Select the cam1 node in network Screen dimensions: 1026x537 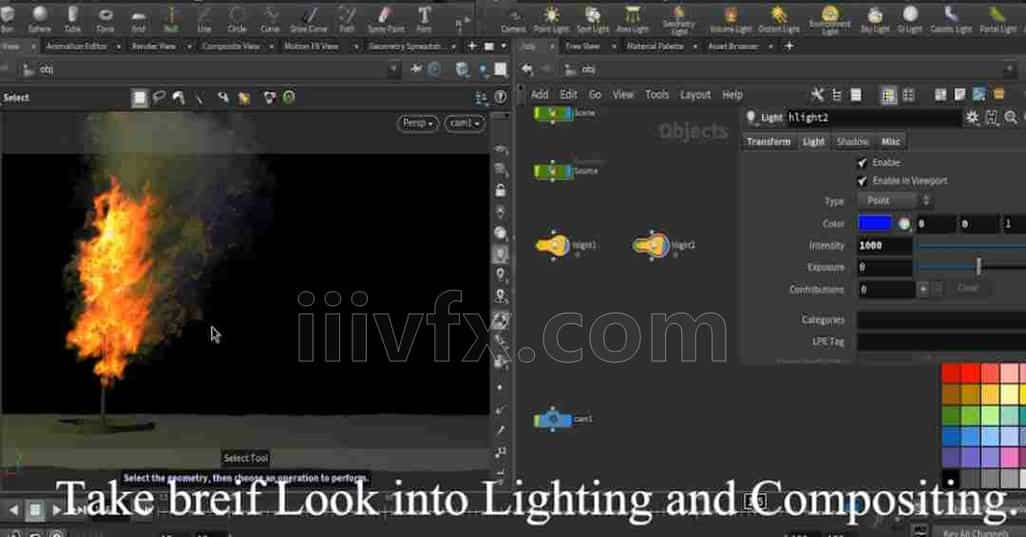point(553,419)
